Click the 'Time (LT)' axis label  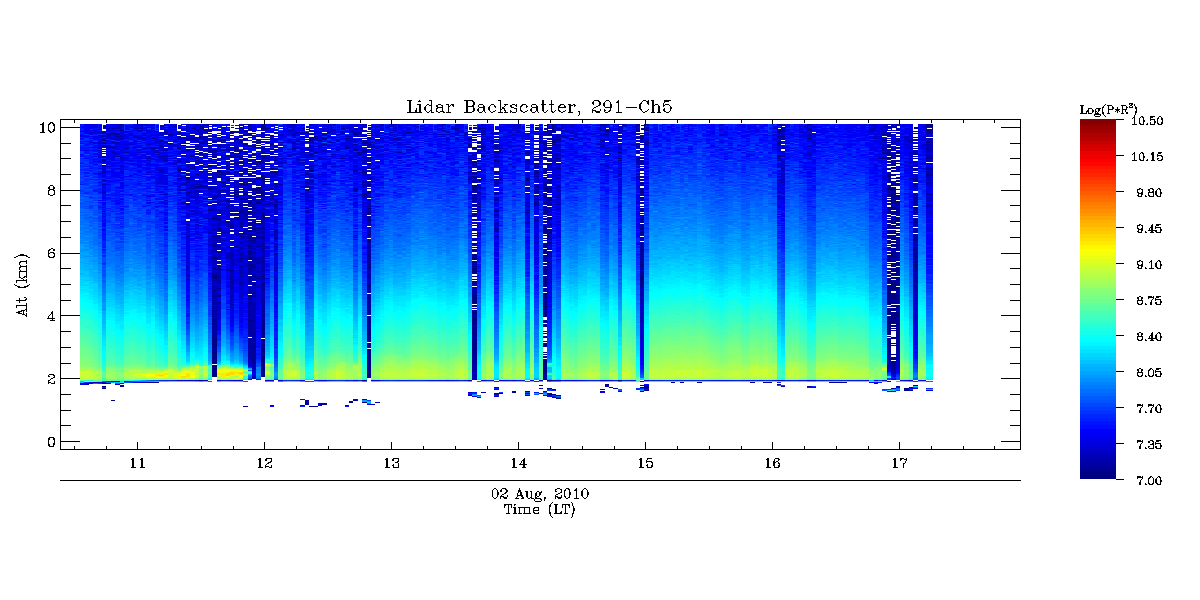coord(539,510)
